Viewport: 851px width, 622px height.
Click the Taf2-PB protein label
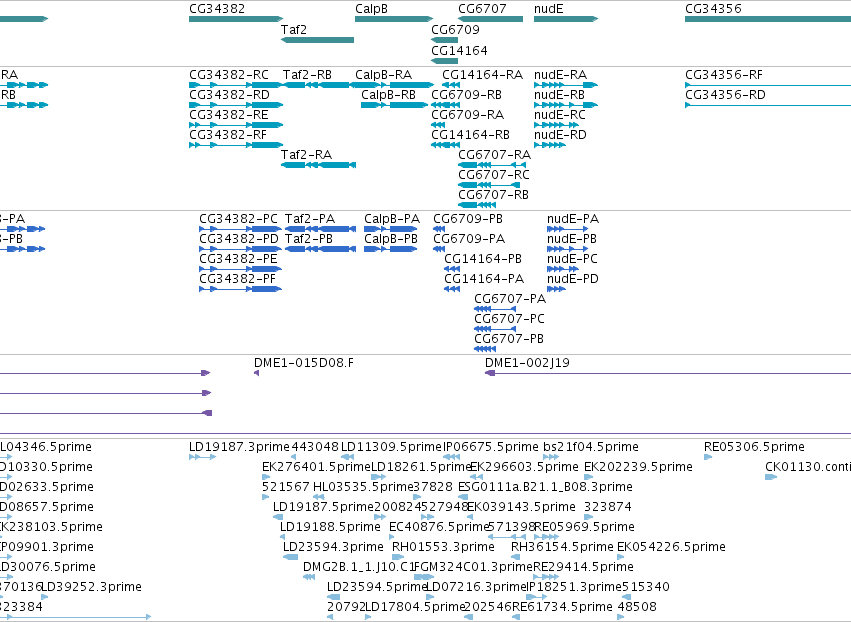coord(309,239)
